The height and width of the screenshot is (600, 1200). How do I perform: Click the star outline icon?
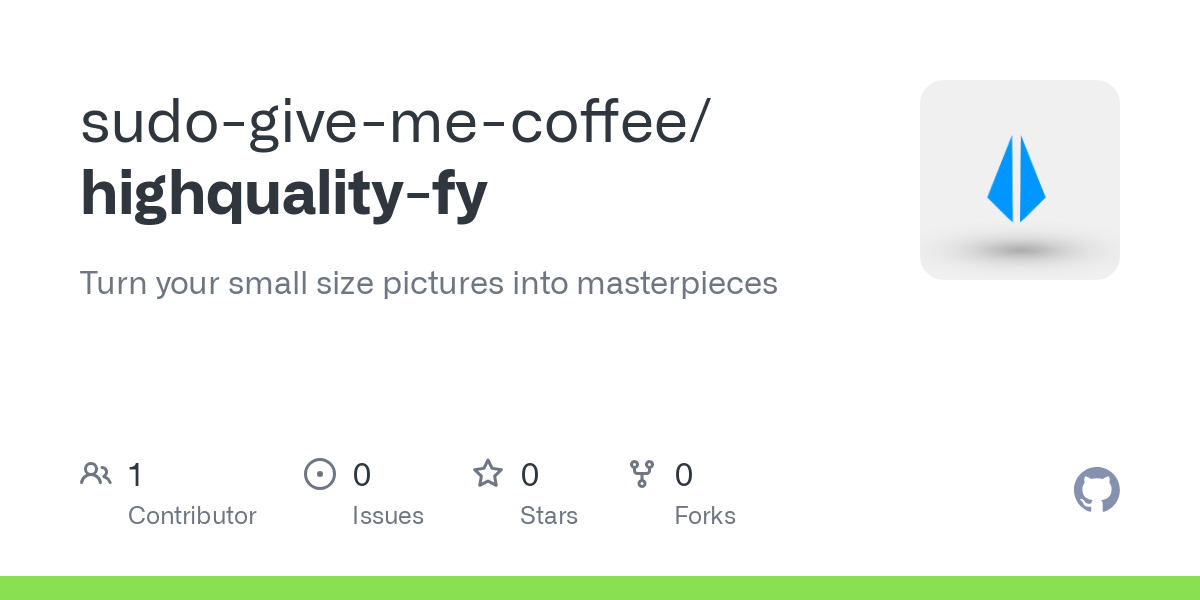coord(488,473)
